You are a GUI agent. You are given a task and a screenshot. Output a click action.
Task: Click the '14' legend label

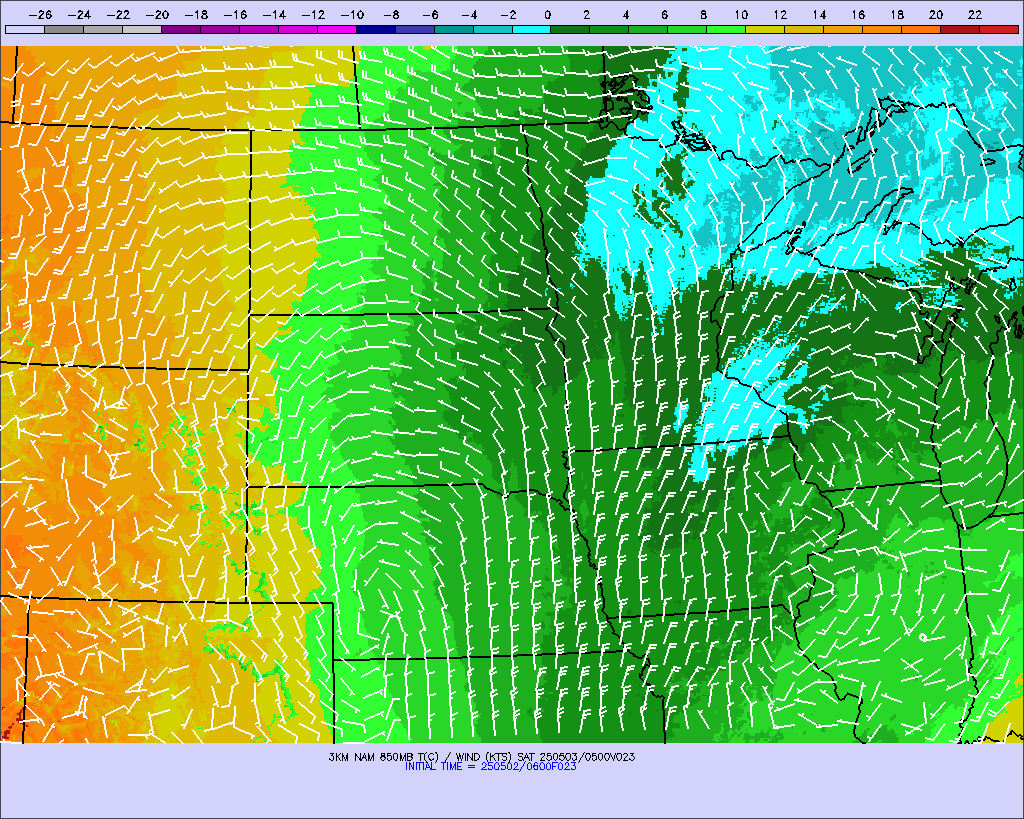pos(819,14)
